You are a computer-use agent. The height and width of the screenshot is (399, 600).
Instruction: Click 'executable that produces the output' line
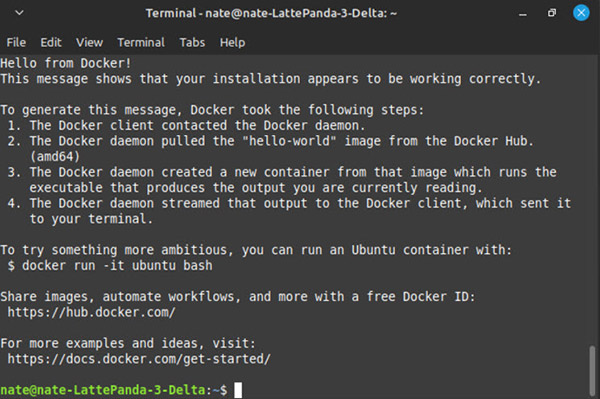pyautogui.click(x=256, y=188)
